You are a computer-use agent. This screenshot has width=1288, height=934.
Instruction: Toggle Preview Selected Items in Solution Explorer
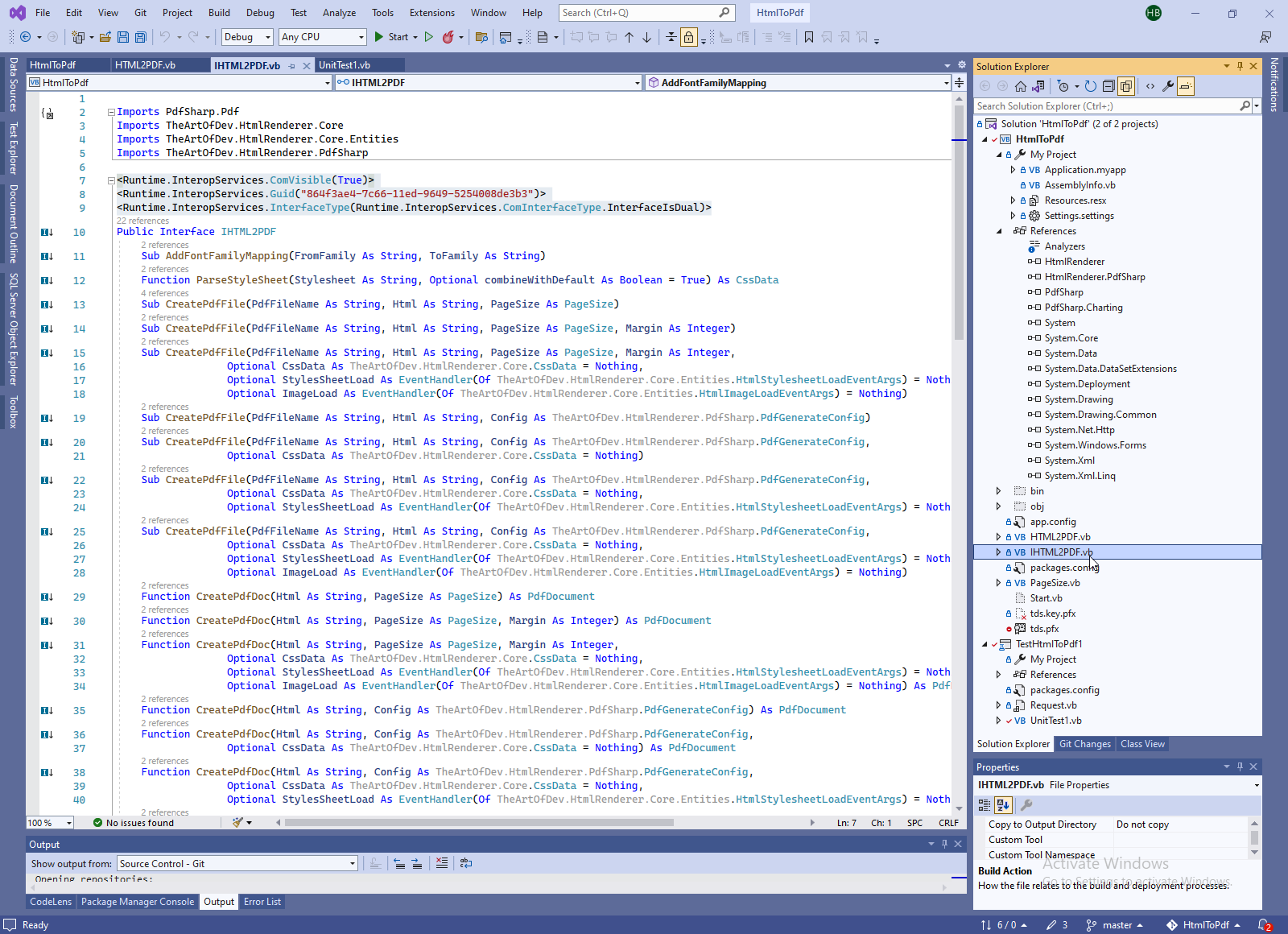click(1186, 86)
